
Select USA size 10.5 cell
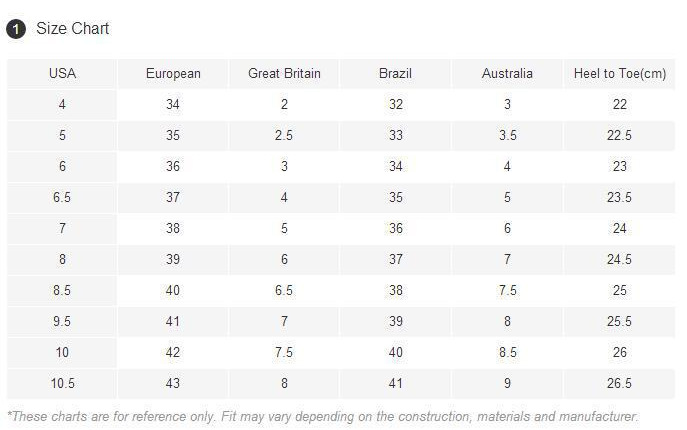pos(62,383)
